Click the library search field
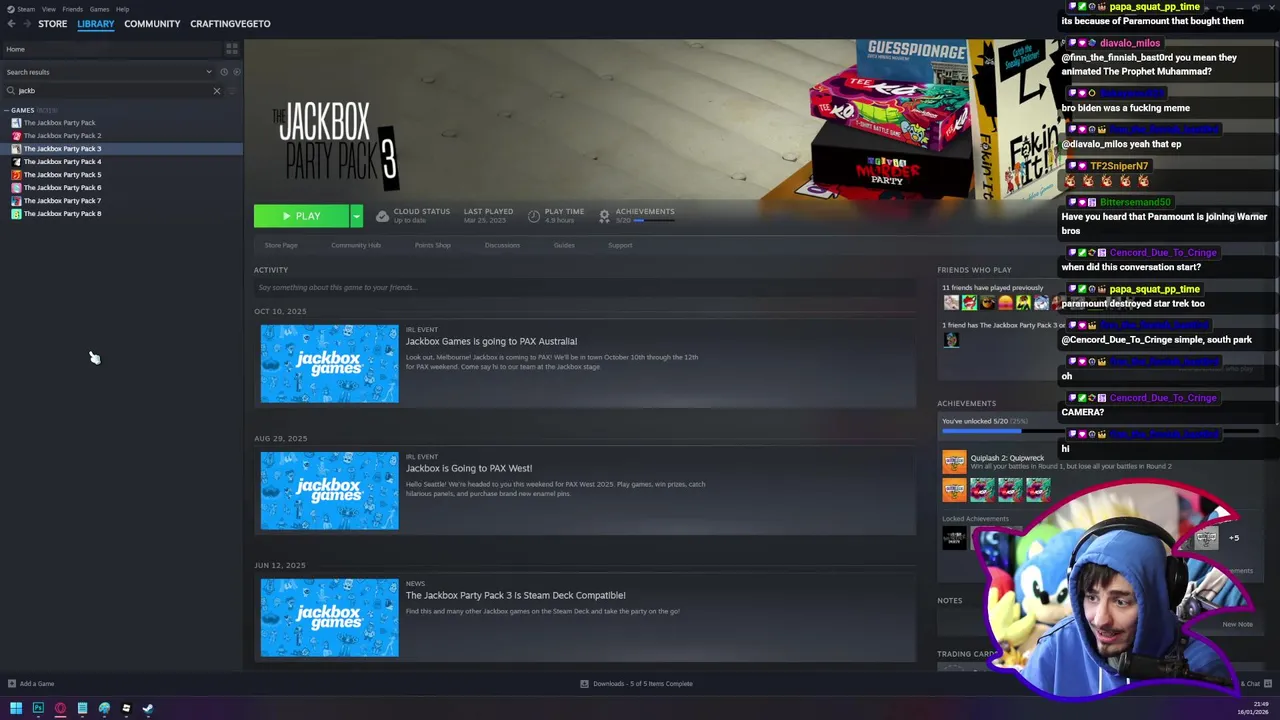Image resolution: width=1280 pixels, height=720 pixels. 112,91
